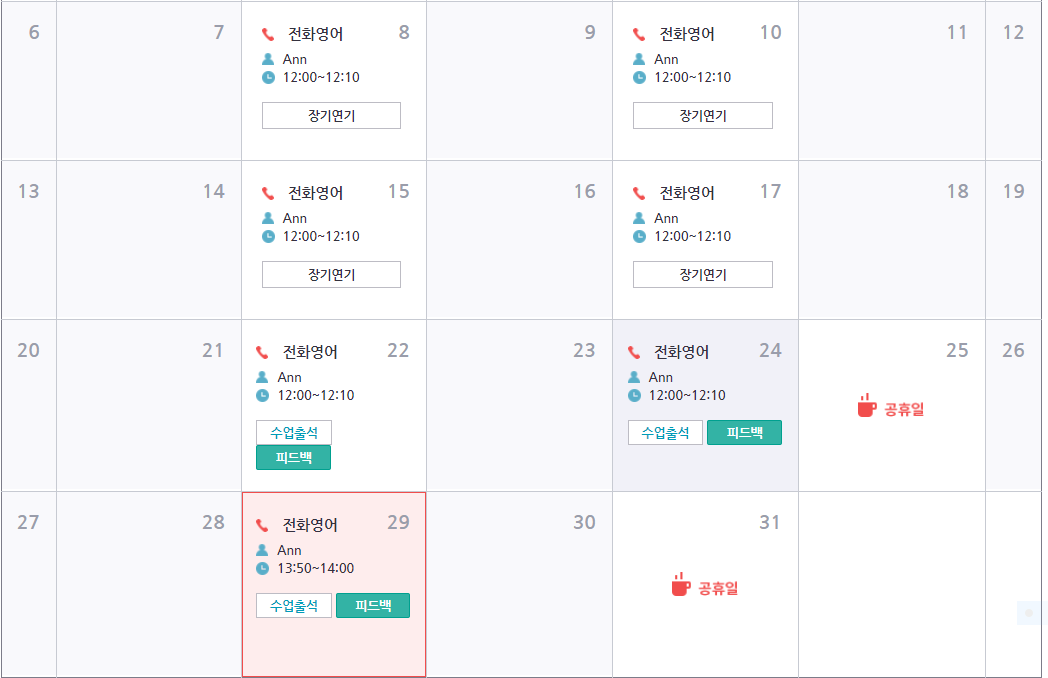Click 장기연기 button on day 8
1048x678 pixels.
click(331, 116)
